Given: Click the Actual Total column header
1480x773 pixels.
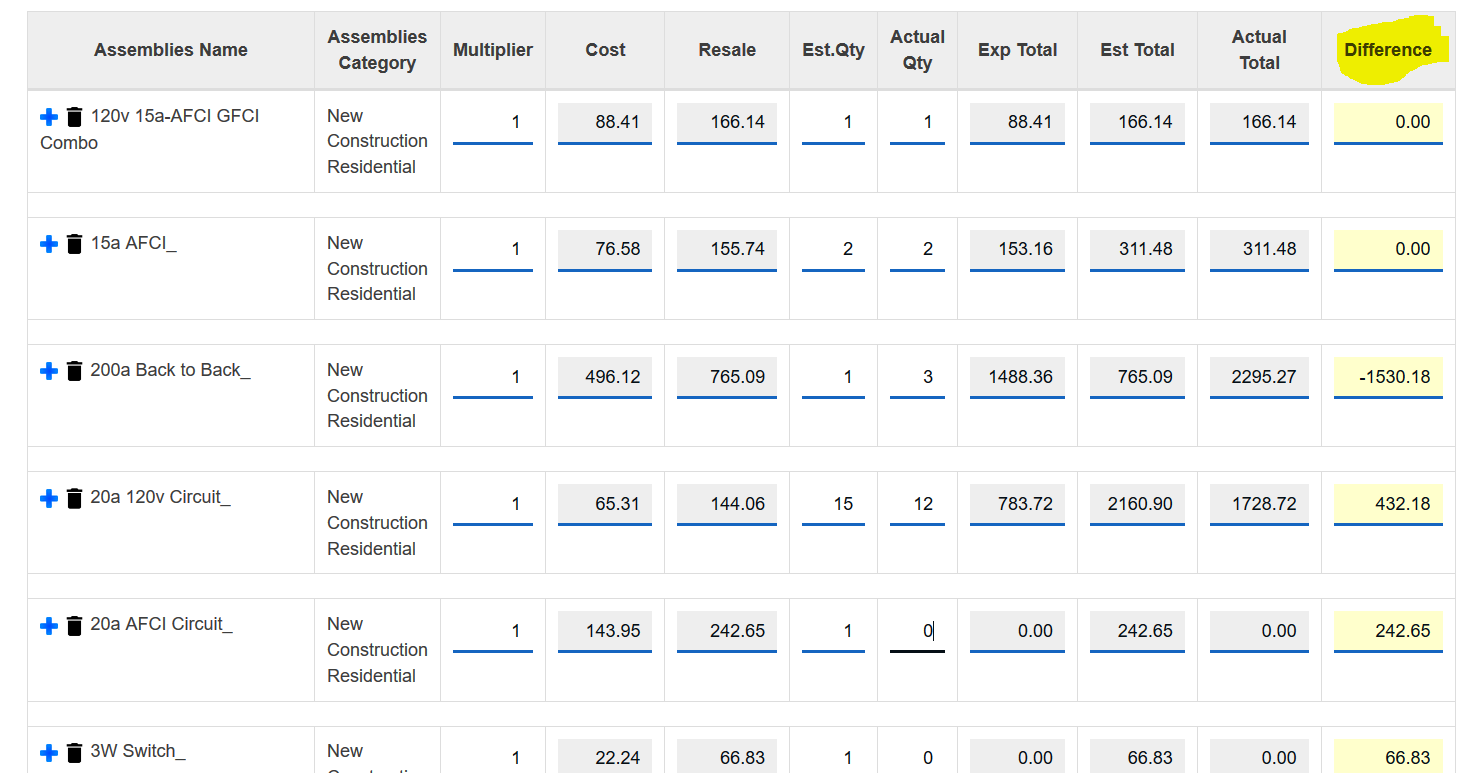Looking at the screenshot, I should [x=1259, y=50].
